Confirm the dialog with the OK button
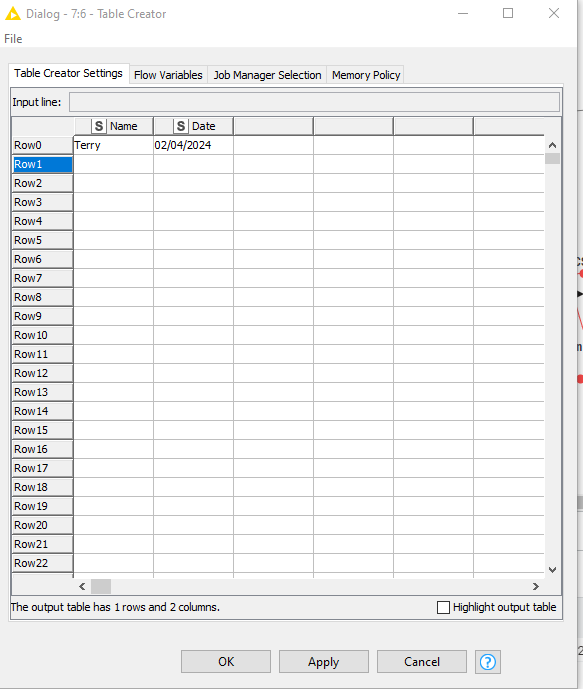The image size is (583, 689). [226, 662]
